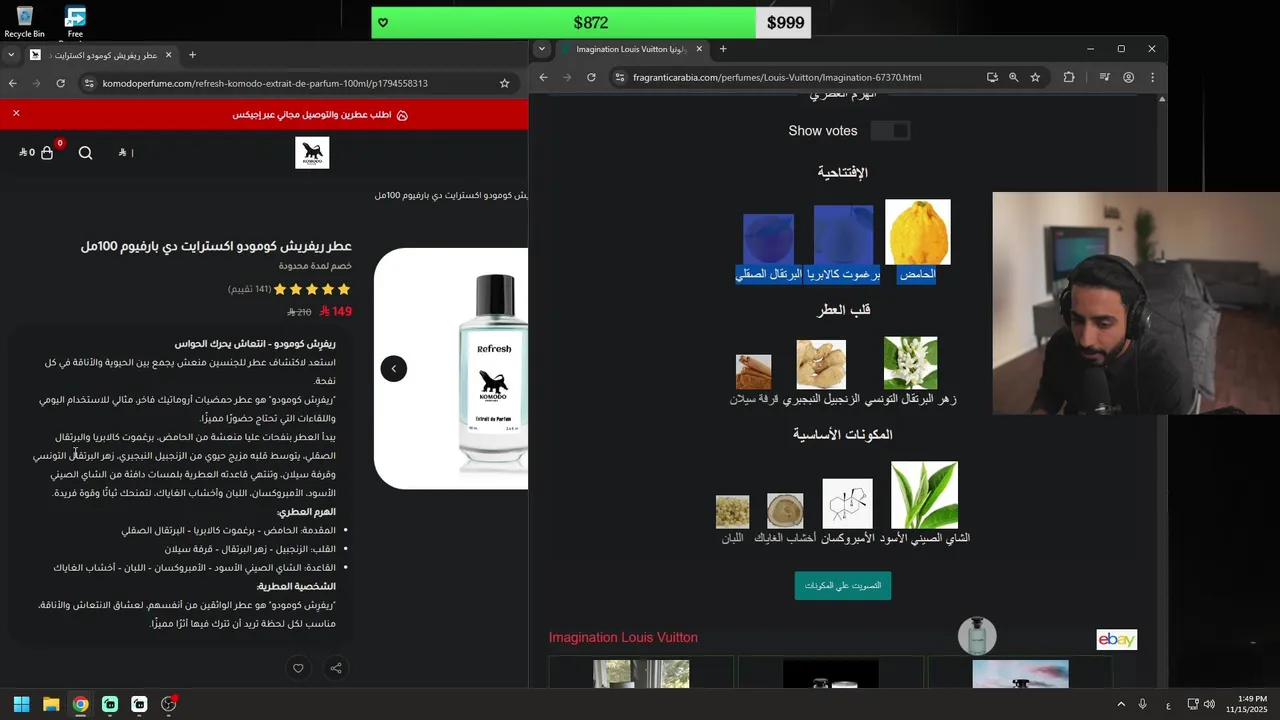Click the 149 discounted price
The image size is (1280, 720).
click(336, 312)
